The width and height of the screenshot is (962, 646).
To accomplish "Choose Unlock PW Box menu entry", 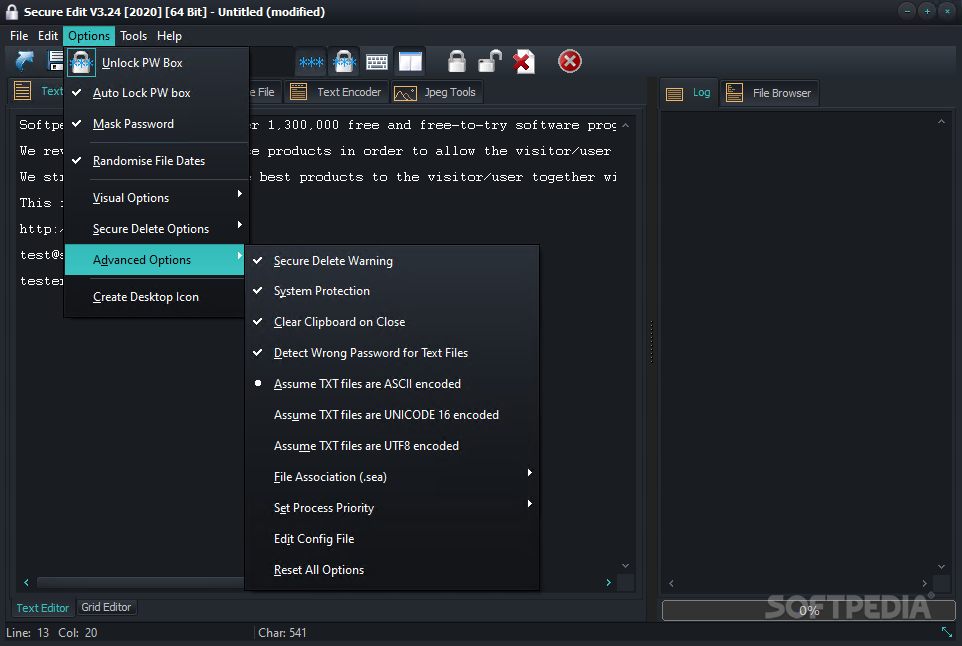I will coord(156,63).
